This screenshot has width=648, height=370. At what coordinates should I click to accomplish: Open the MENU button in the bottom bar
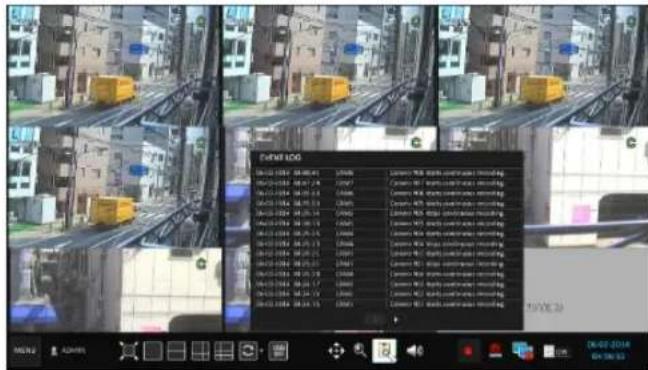click(x=24, y=350)
